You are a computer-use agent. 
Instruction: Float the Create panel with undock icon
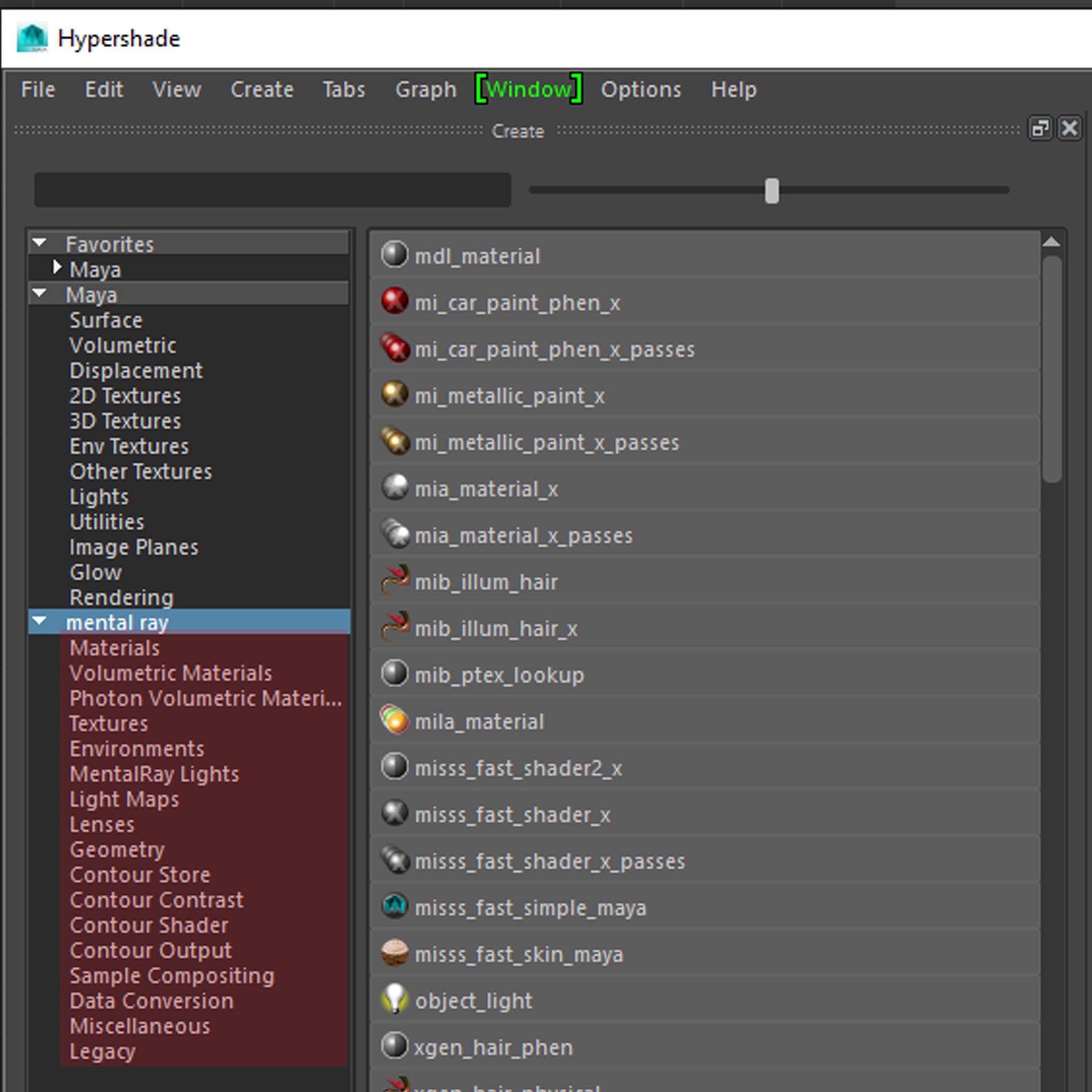(x=1039, y=129)
